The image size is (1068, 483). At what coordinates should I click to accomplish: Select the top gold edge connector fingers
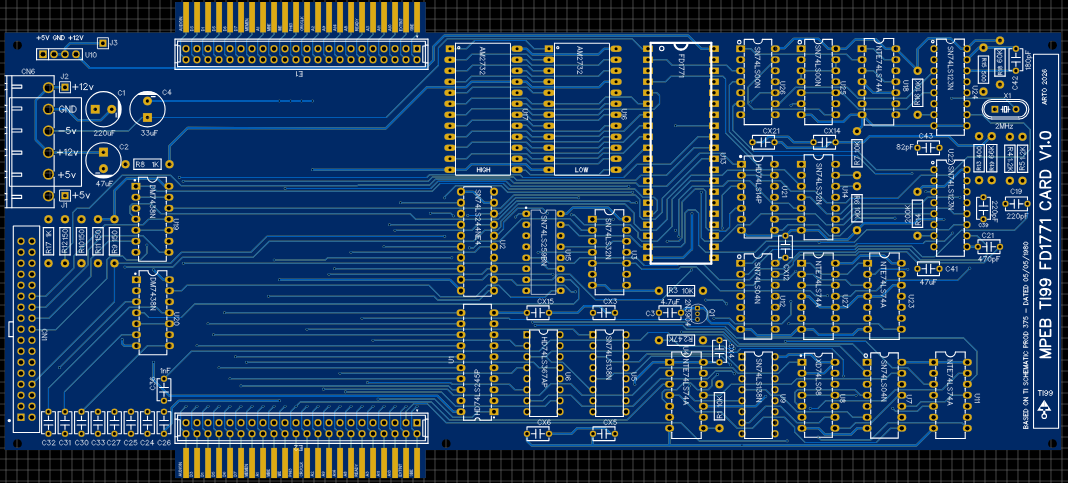(300, 19)
